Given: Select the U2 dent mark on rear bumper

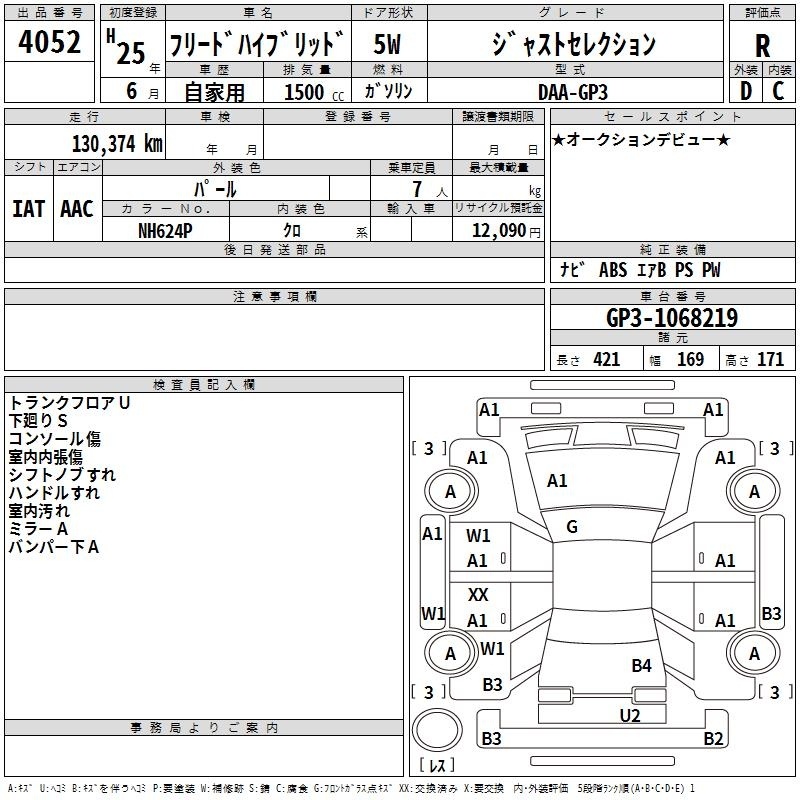Looking at the screenshot, I should (629, 714).
